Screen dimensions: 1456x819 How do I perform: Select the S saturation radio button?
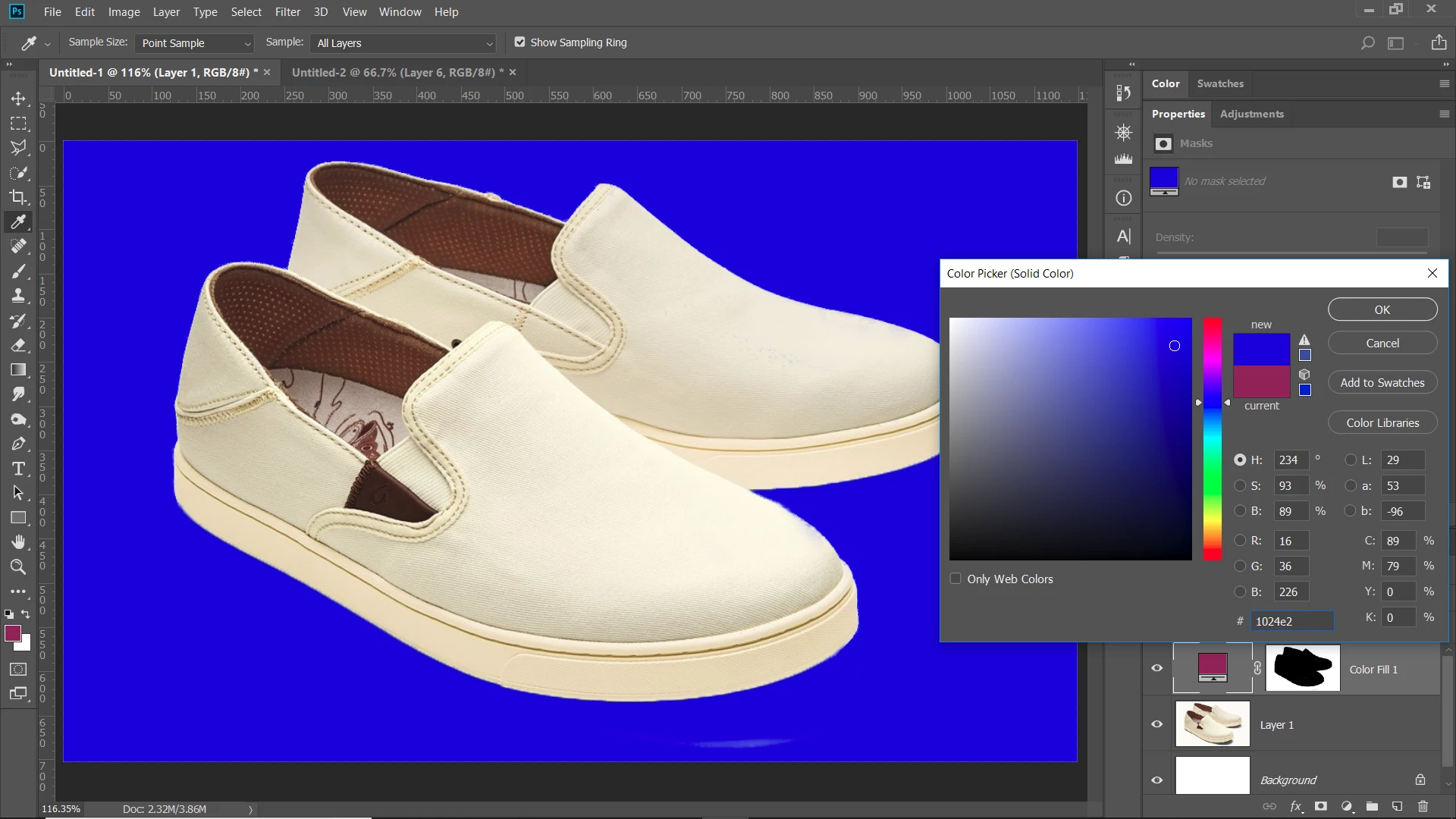click(x=1240, y=485)
